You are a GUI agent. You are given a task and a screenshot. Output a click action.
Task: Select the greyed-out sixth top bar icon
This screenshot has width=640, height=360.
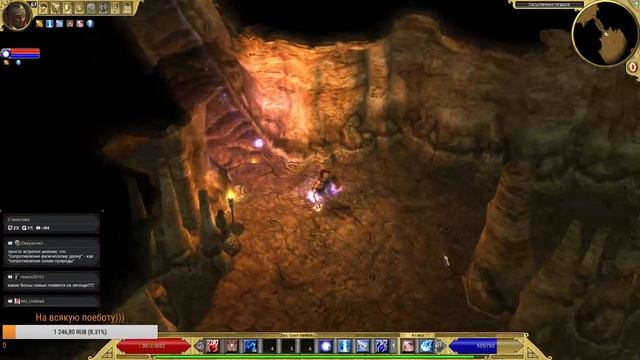point(103,8)
